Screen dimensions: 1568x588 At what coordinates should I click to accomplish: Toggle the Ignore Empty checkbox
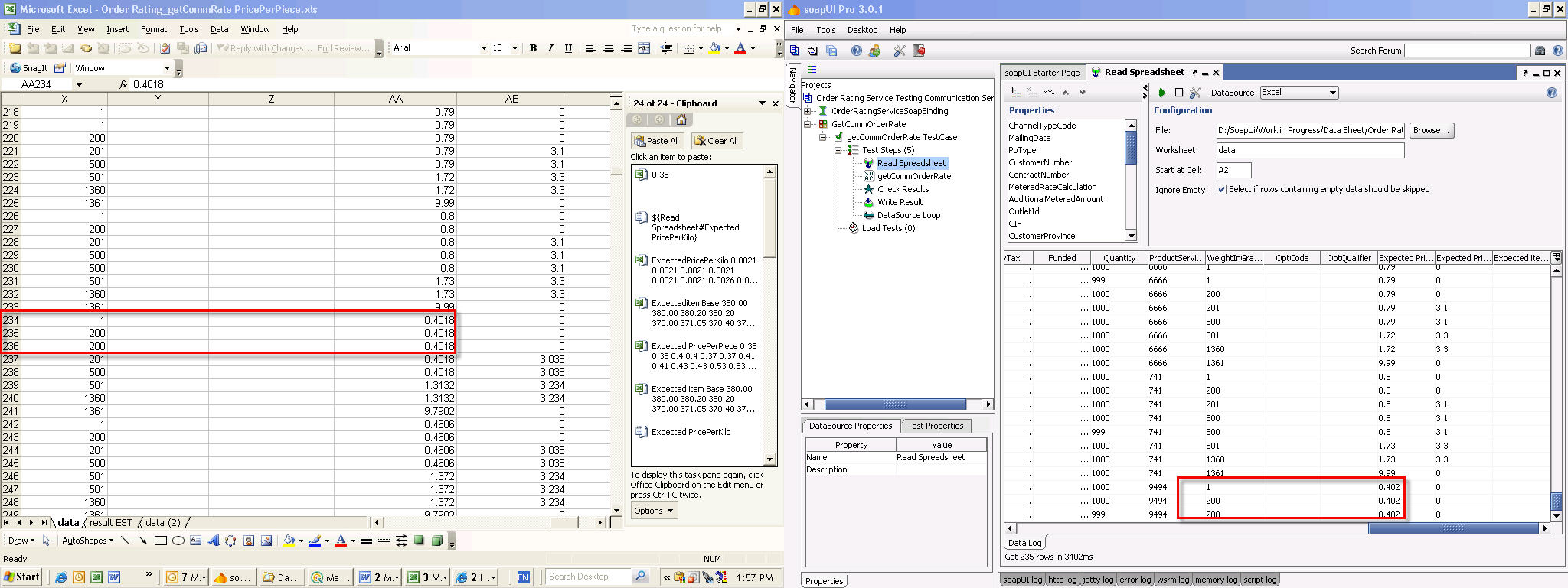pos(1221,190)
